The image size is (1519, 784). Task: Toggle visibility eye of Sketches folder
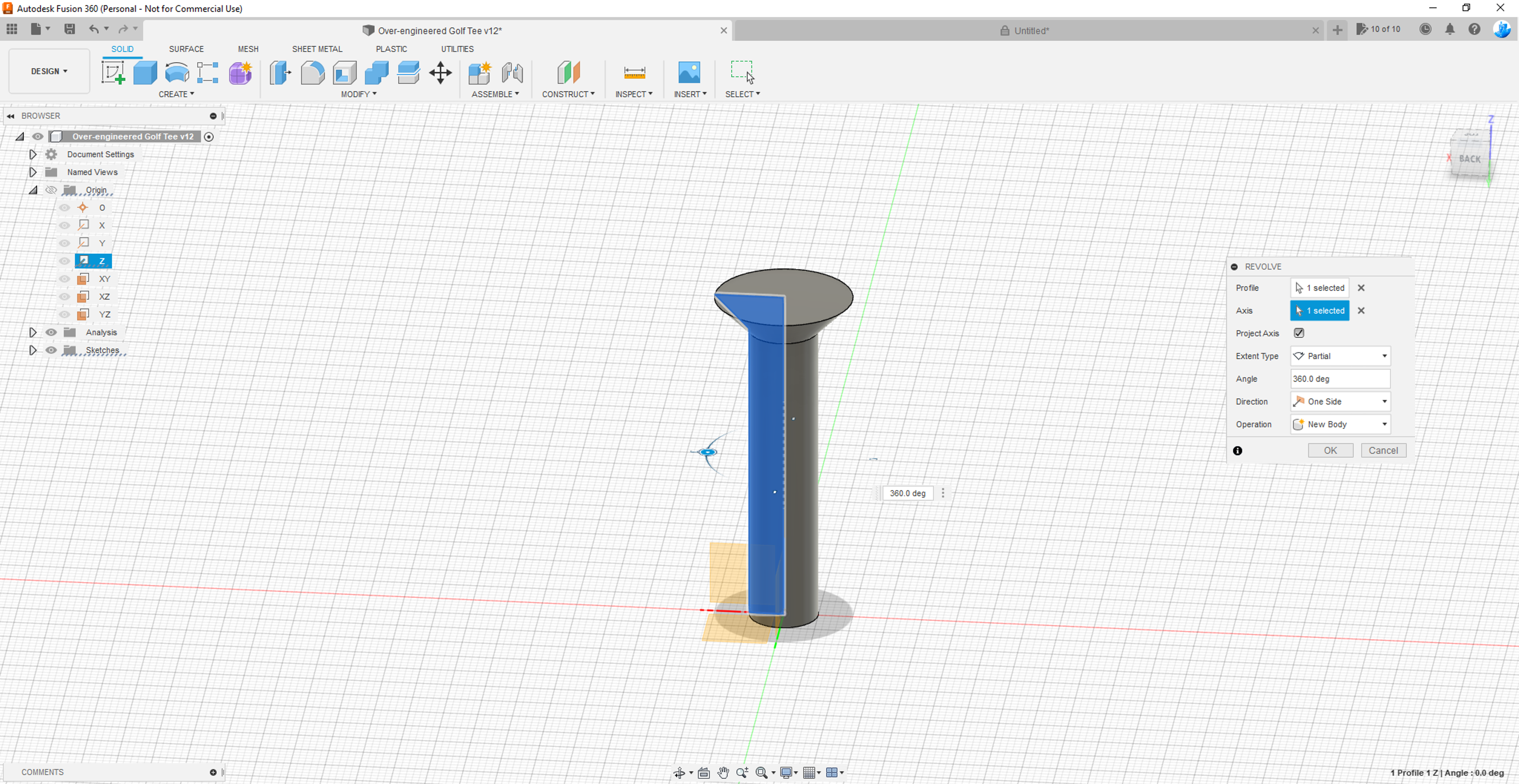tap(51, 350)
